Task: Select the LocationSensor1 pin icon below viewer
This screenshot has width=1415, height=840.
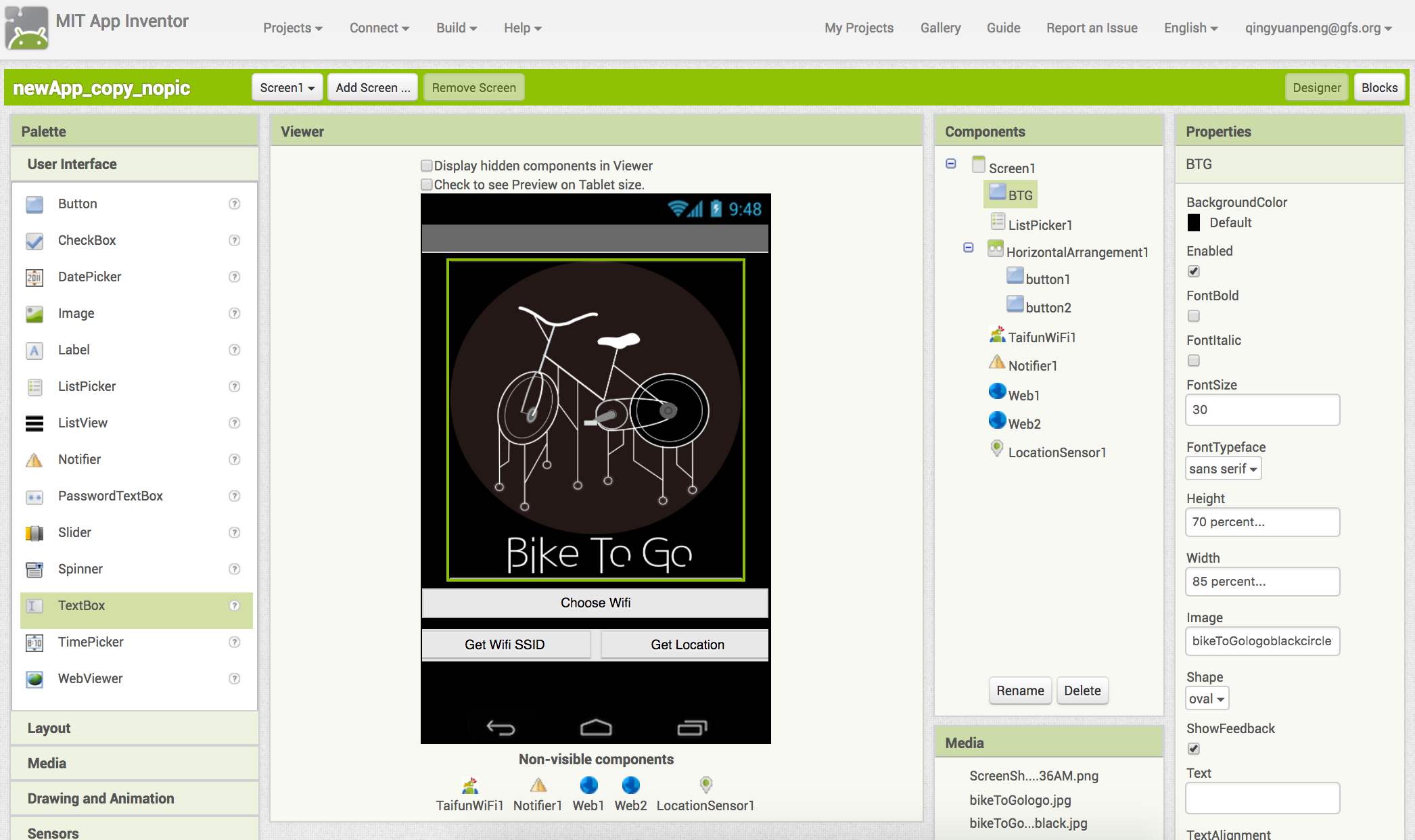Action: pyautogui.click(x=705, y=785)
